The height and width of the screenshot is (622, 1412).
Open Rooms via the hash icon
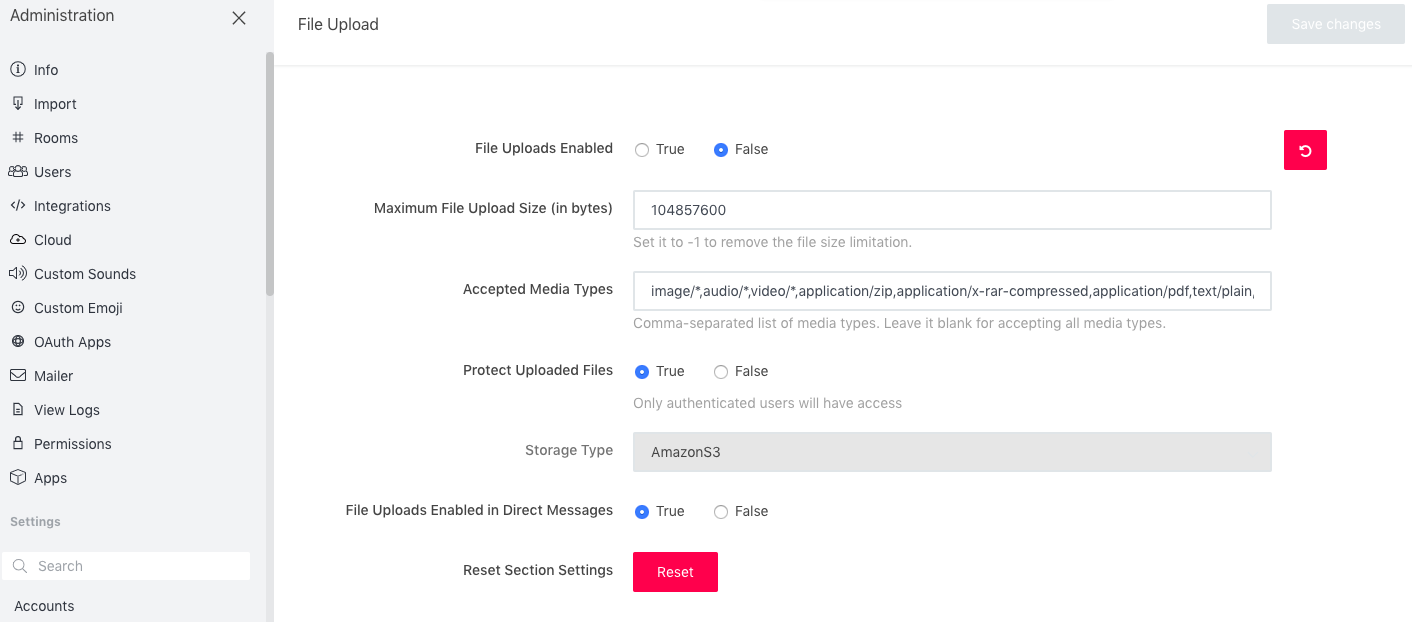17,137
